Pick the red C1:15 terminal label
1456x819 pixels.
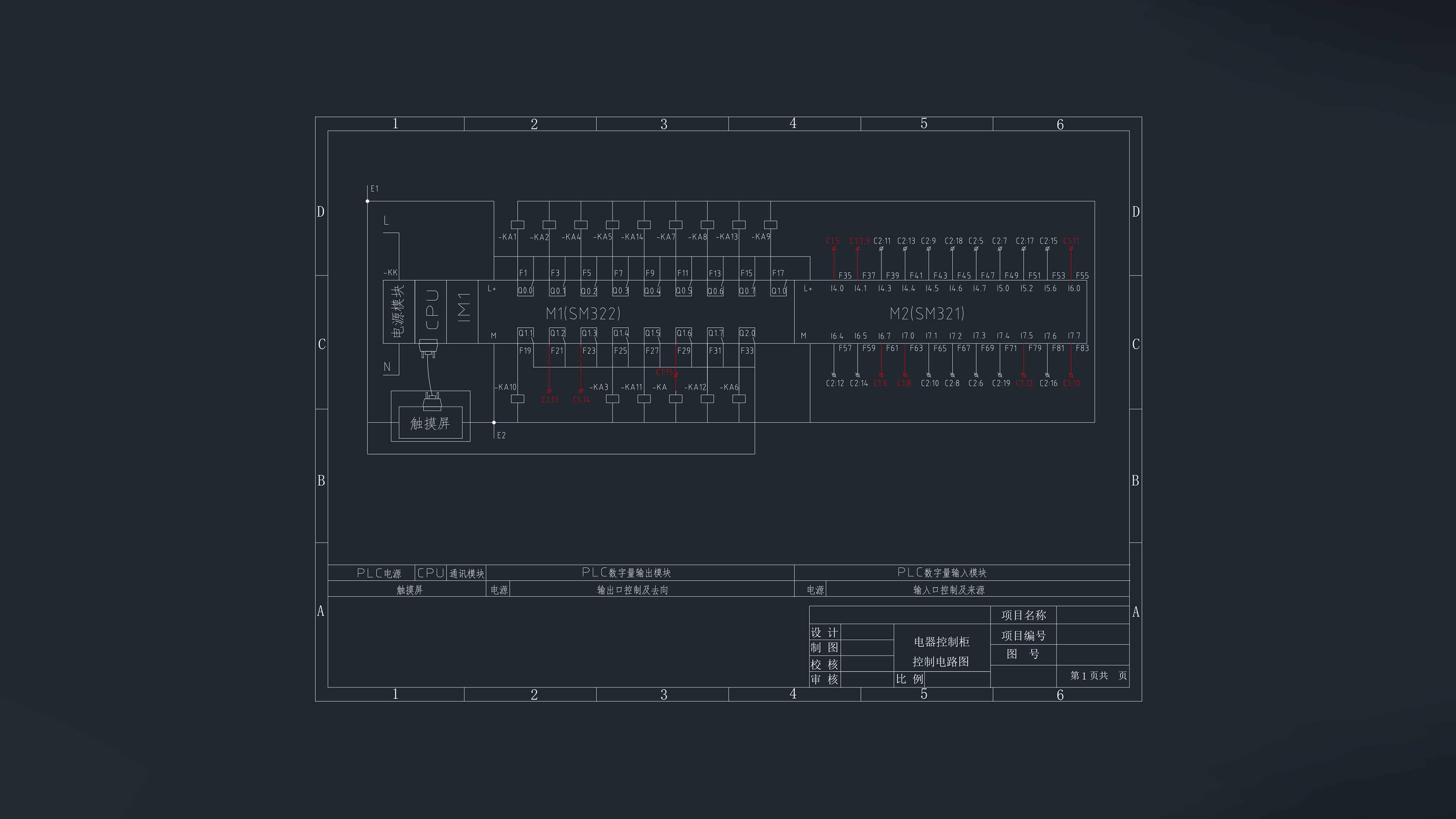[x=665, y=372]
